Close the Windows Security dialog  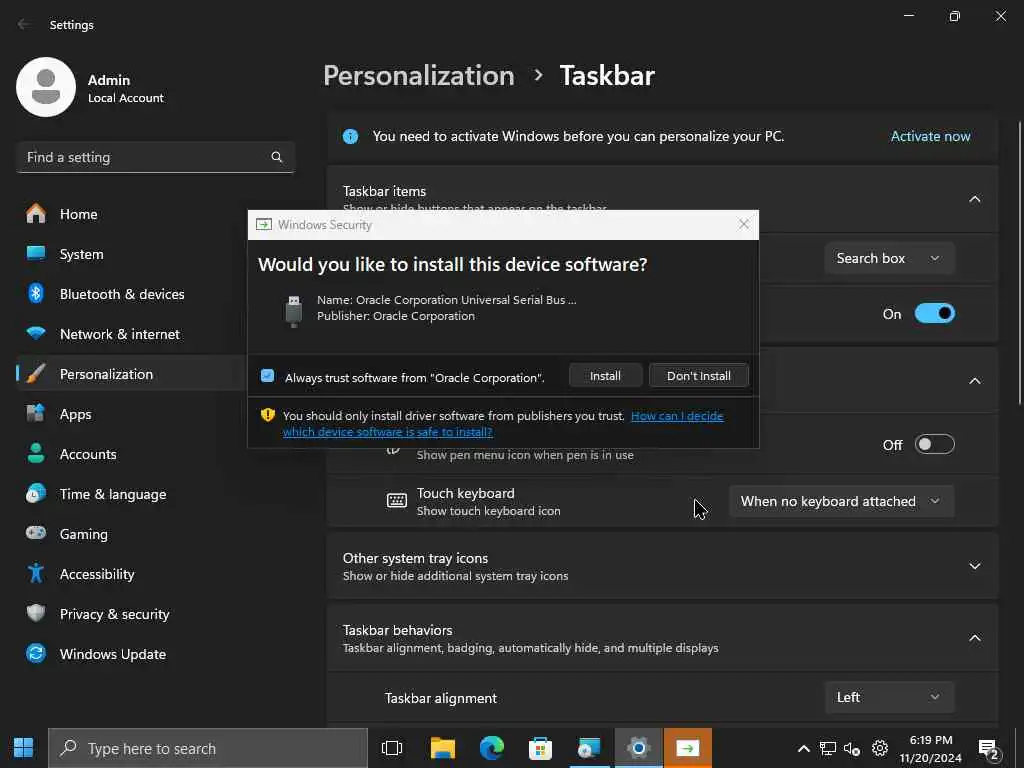[x=744, y=225]
